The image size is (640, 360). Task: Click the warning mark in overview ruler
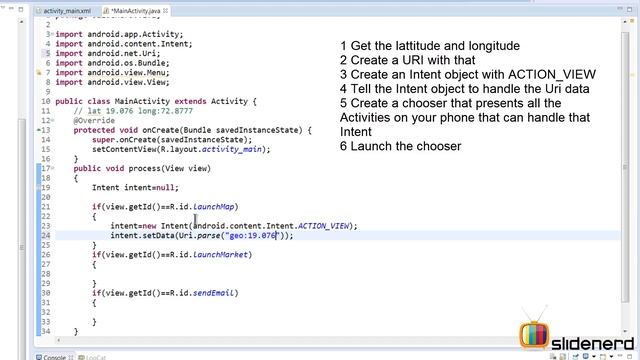pos(632,75)
